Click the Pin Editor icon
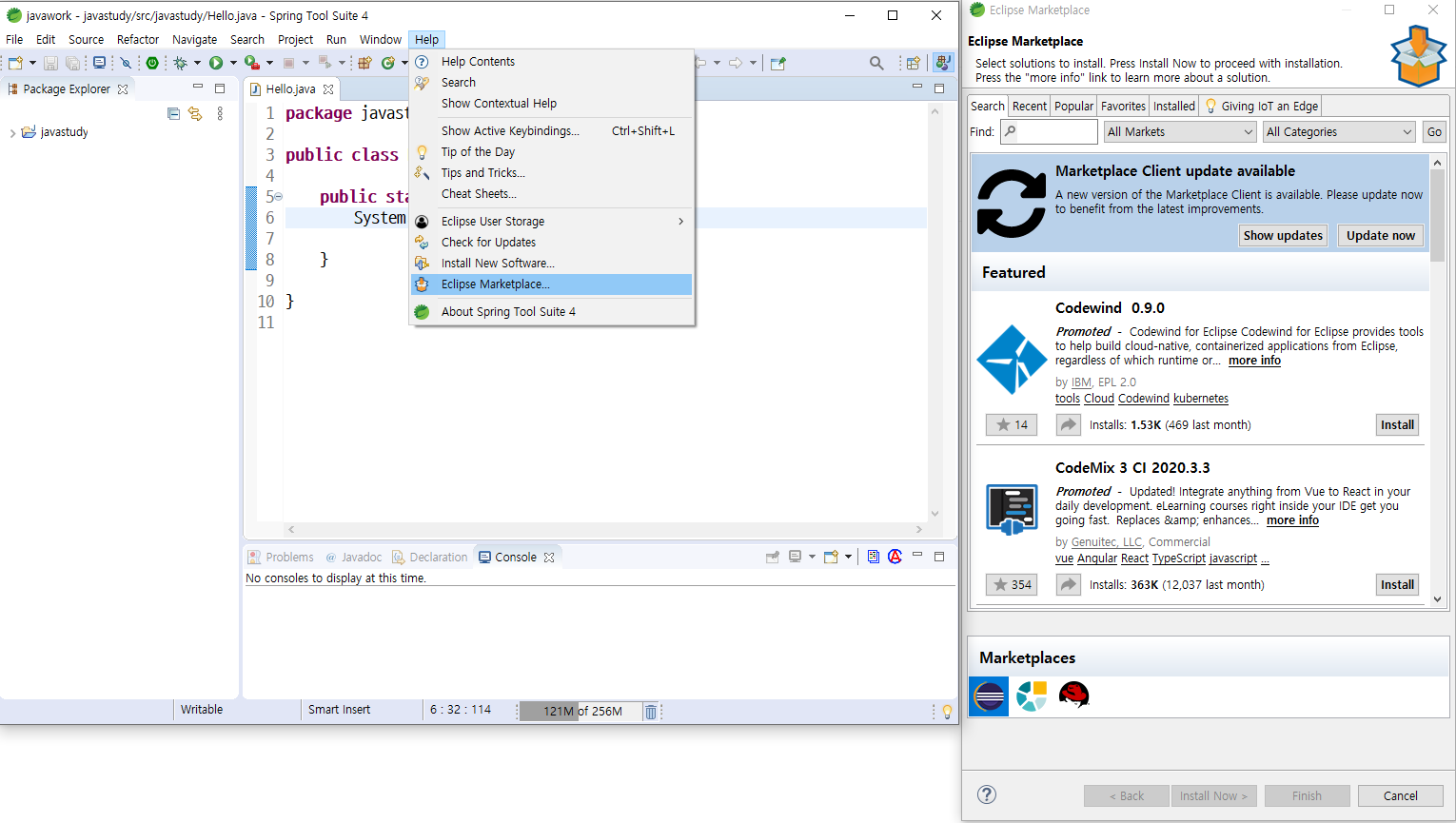The width and height of the screenshot is (1456, 823). tap(778, 63)
